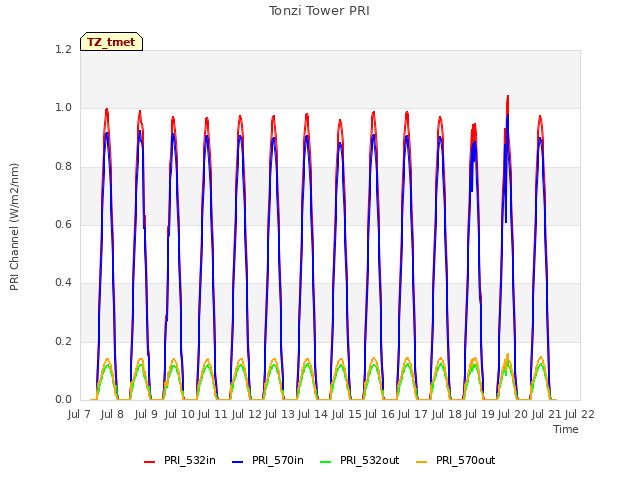Select the PRI_532out legend label
640x480 pixels.
coord(369,460)
